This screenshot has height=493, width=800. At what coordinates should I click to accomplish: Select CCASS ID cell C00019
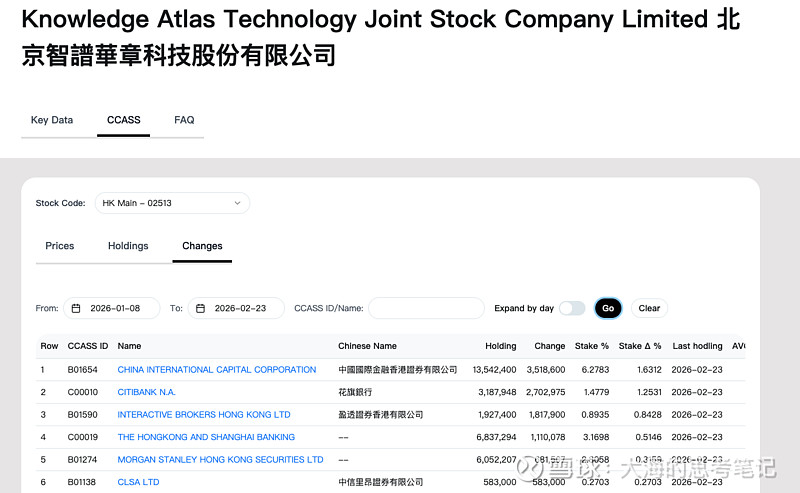tap(82, 437)
